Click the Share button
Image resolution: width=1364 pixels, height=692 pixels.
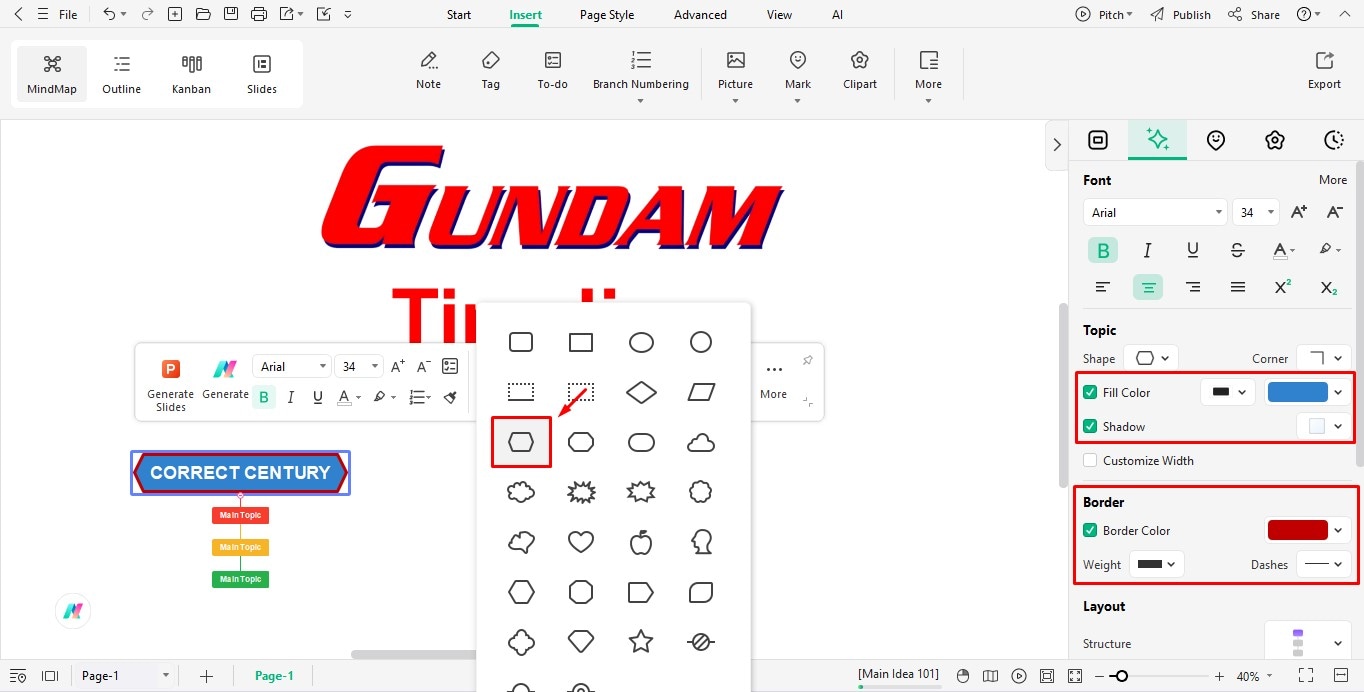point(1254,15)
